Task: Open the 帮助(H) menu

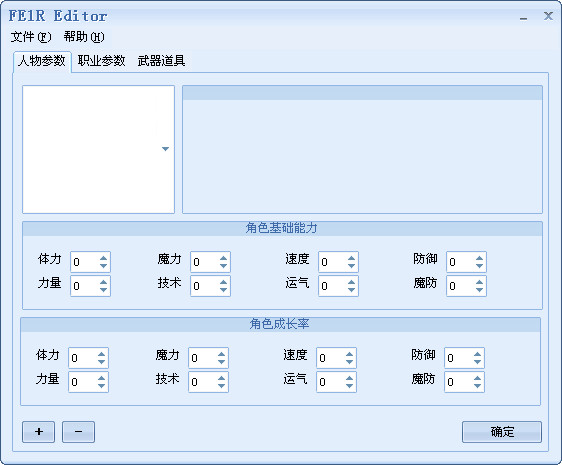Action: coord(84,37)
